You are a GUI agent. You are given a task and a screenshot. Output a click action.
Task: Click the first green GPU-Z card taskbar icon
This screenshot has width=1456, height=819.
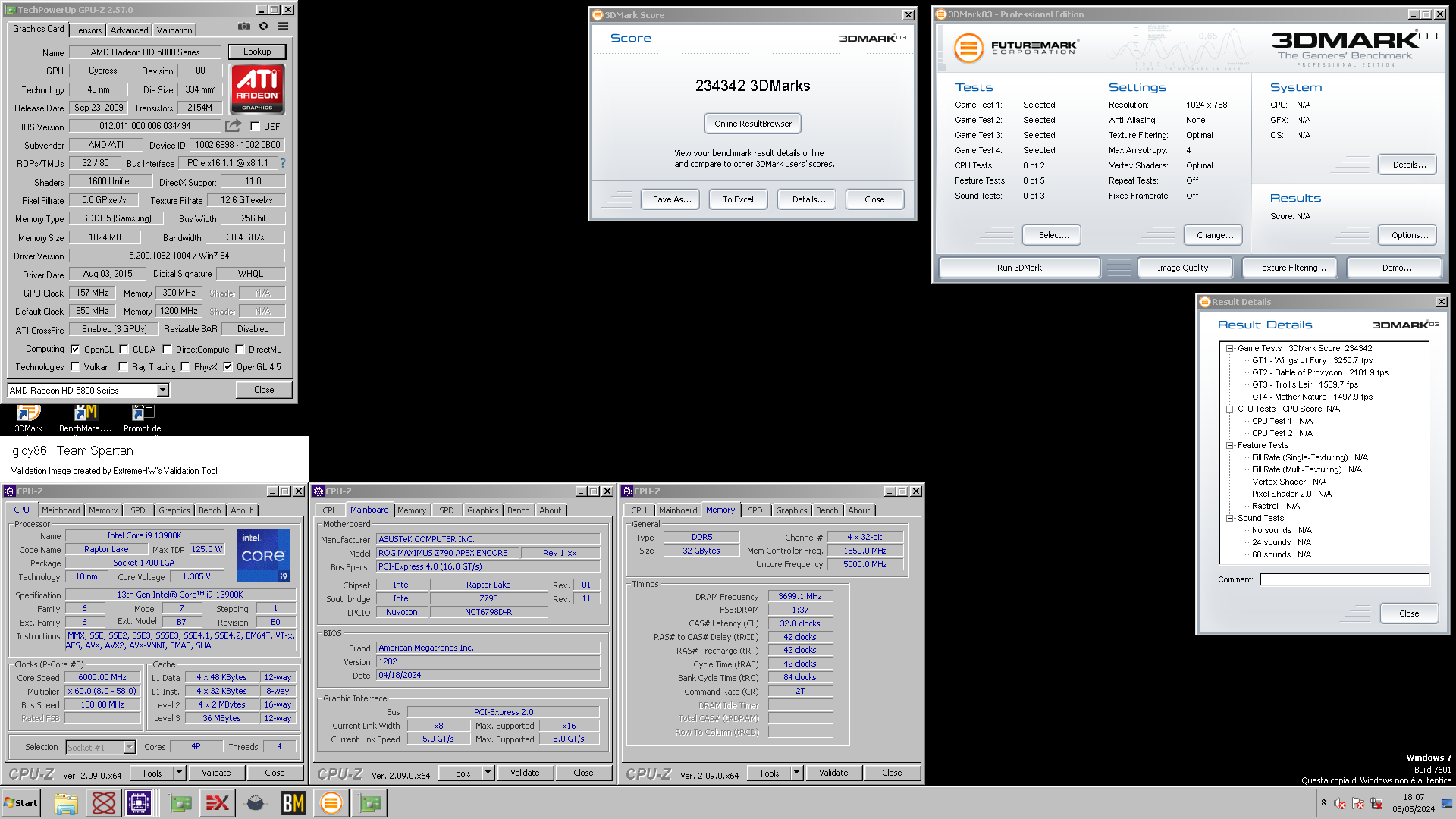point(180,803)
